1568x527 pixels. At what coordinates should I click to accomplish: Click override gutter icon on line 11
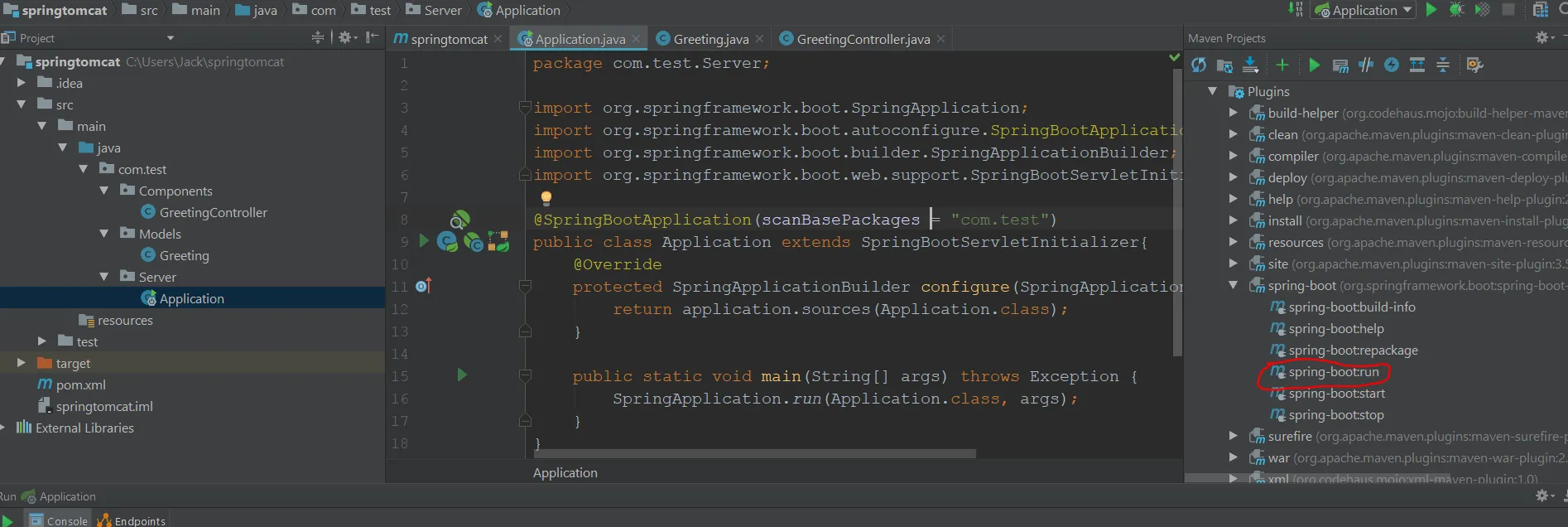pyautogui.click(x=423, y=286)
